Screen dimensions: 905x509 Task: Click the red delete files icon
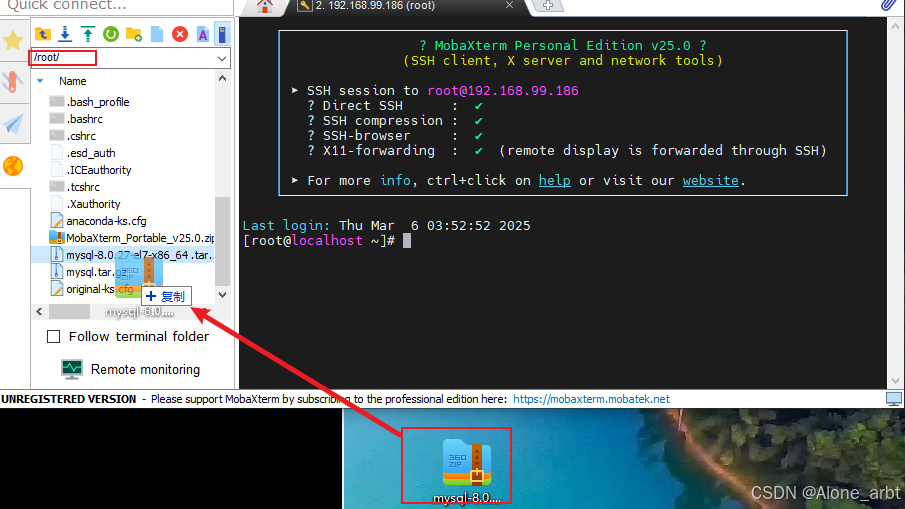[x=180, y=34]
